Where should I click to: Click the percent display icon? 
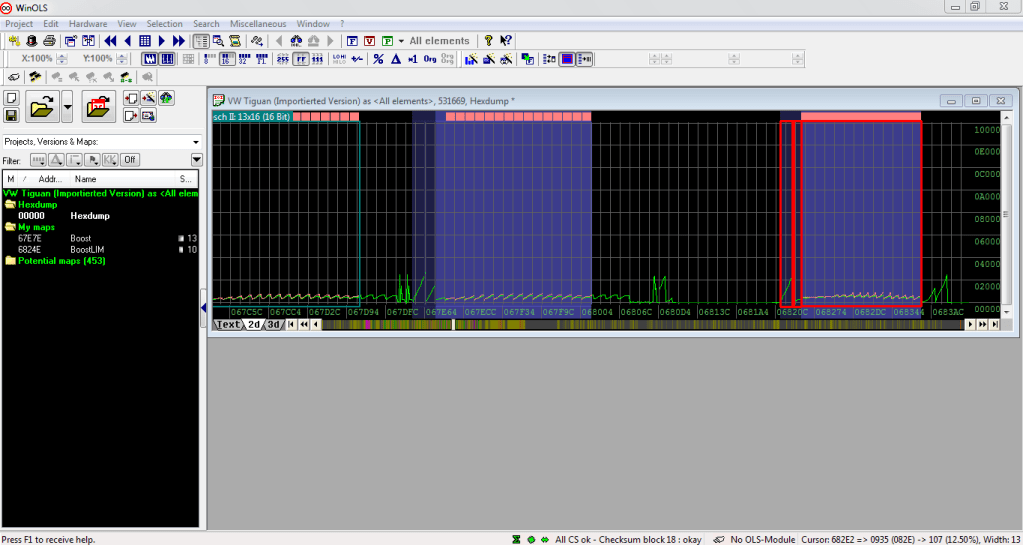click(x=378, y=59)
